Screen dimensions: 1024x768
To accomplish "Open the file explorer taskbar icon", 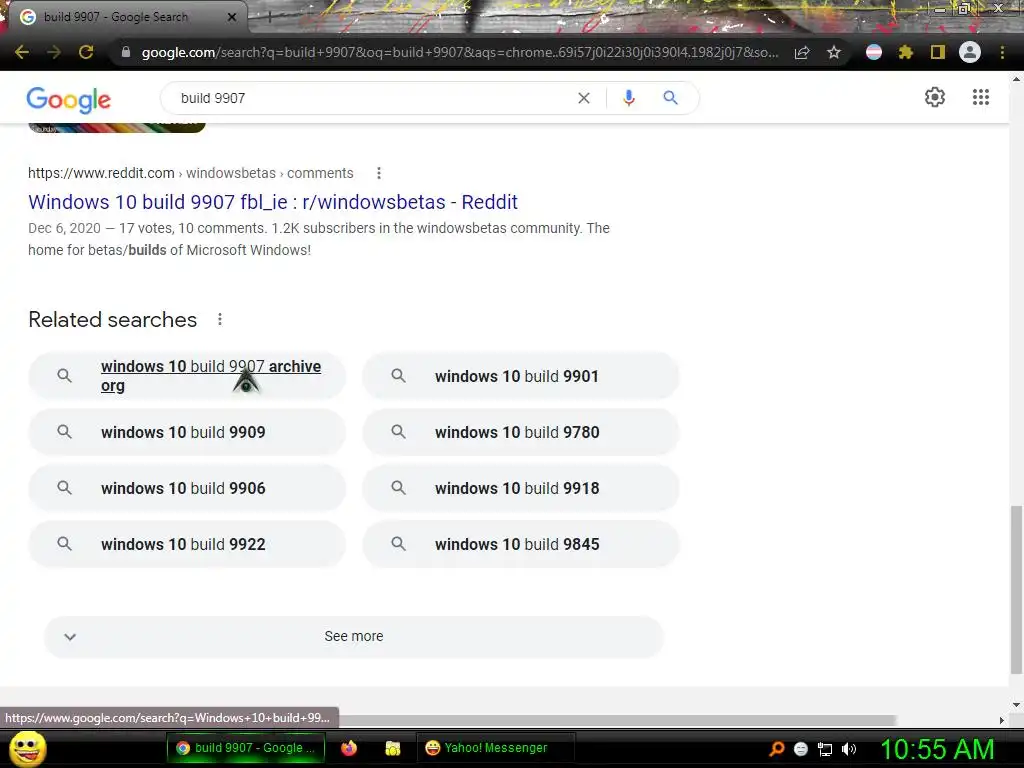I will point(392,748).
